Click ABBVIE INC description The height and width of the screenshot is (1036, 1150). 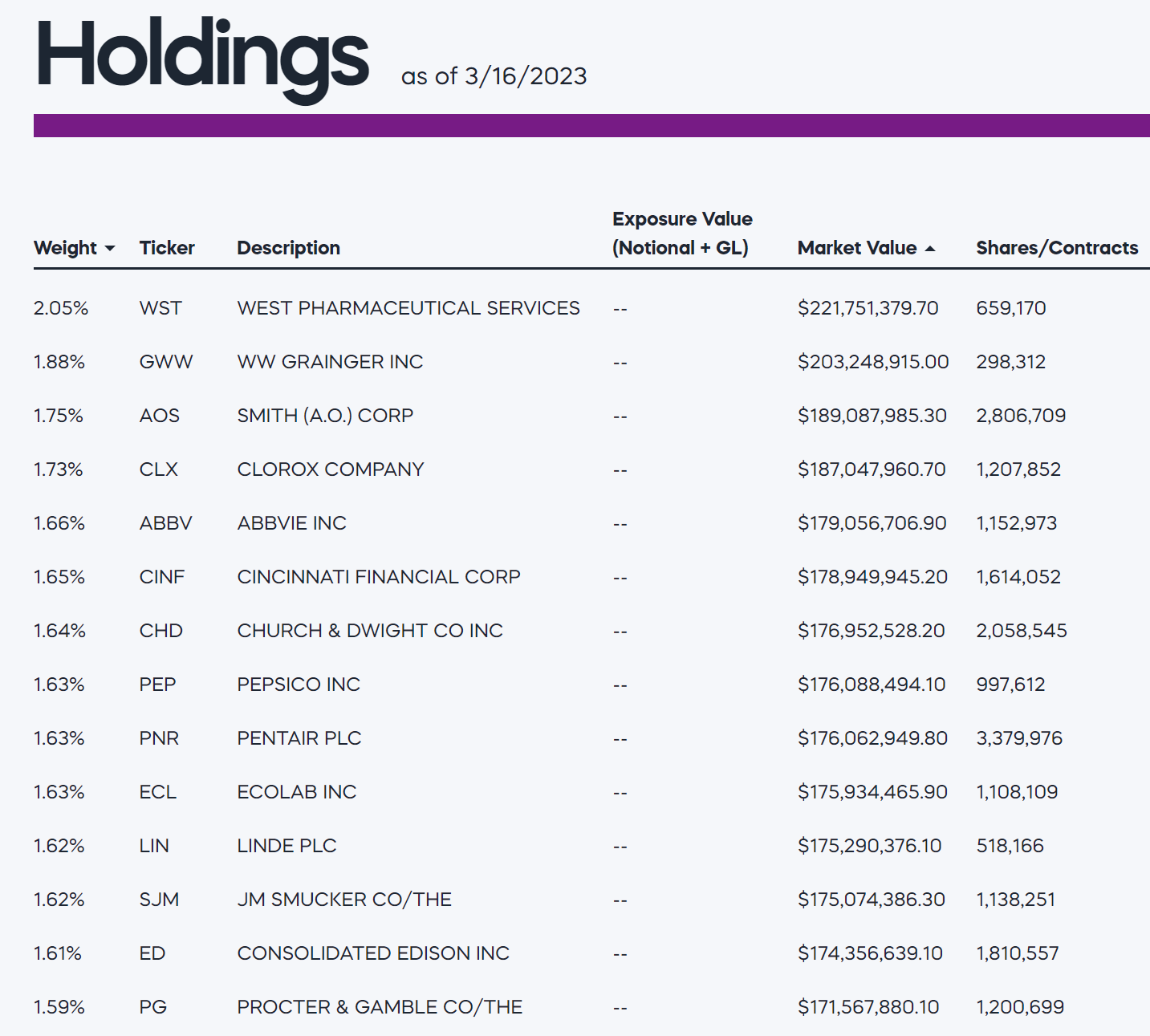click(292, 523)
